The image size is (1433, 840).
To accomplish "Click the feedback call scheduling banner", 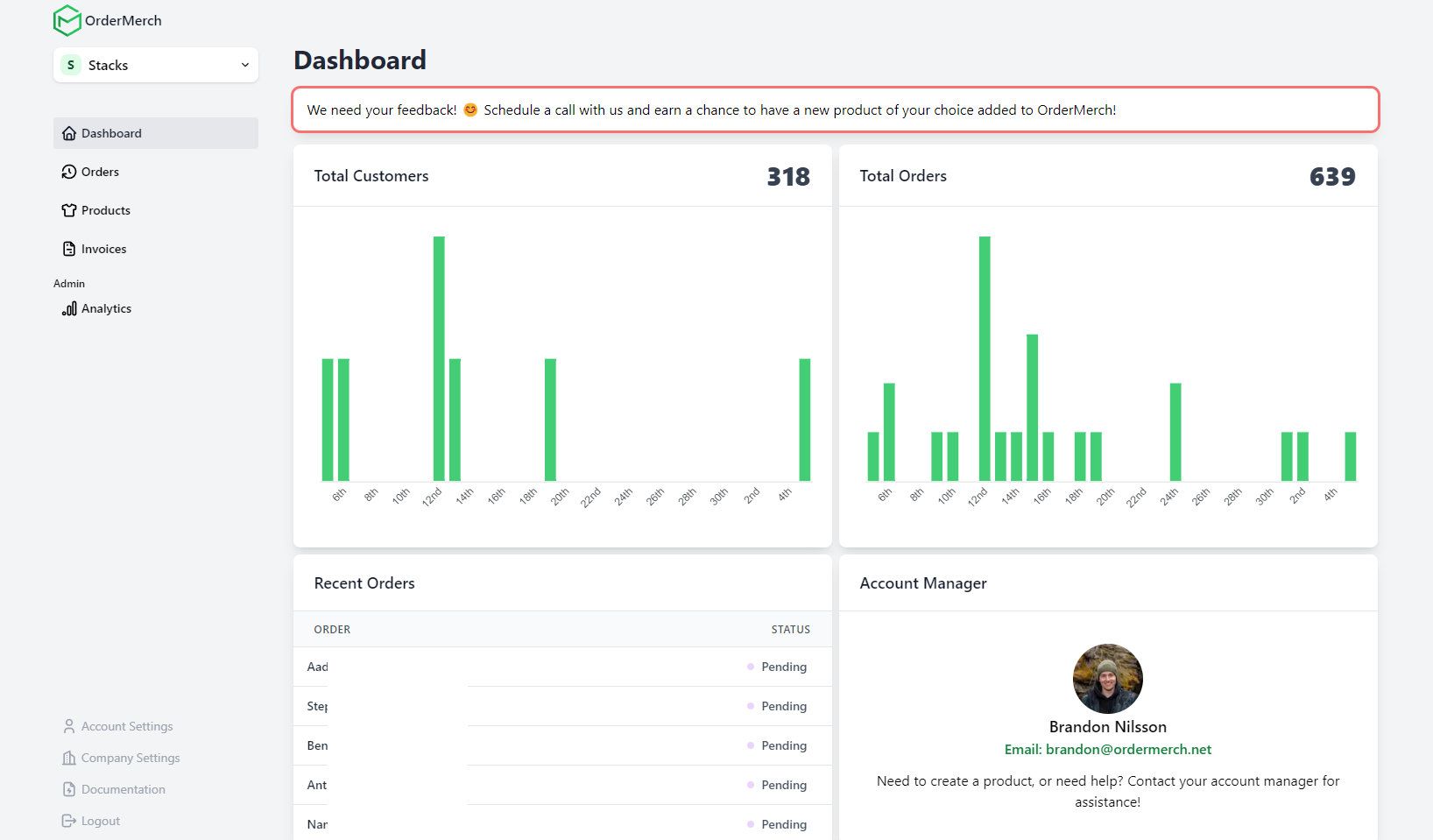I will (835, 109).
